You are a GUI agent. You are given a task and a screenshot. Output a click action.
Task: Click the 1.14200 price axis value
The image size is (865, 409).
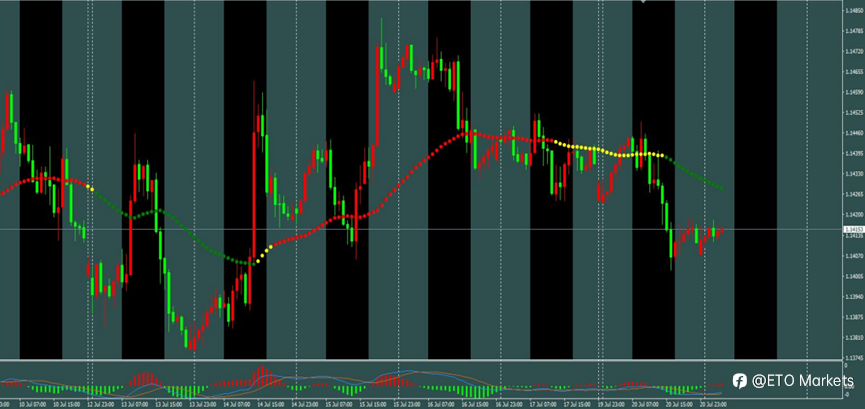coord(855,214)
